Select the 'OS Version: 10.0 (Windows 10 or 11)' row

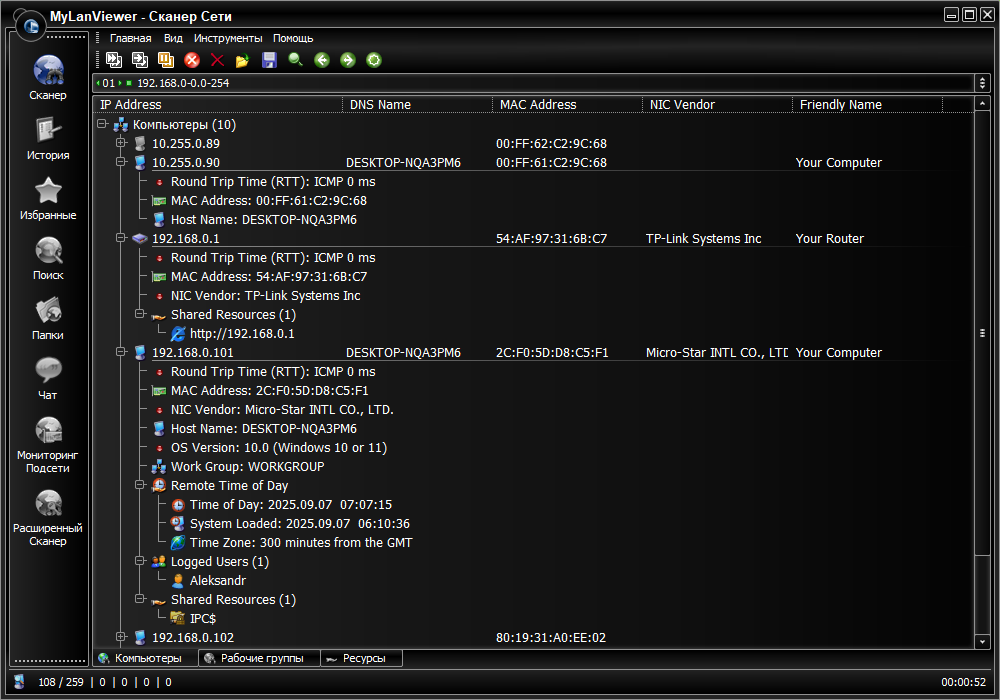[x=279, y=448]
